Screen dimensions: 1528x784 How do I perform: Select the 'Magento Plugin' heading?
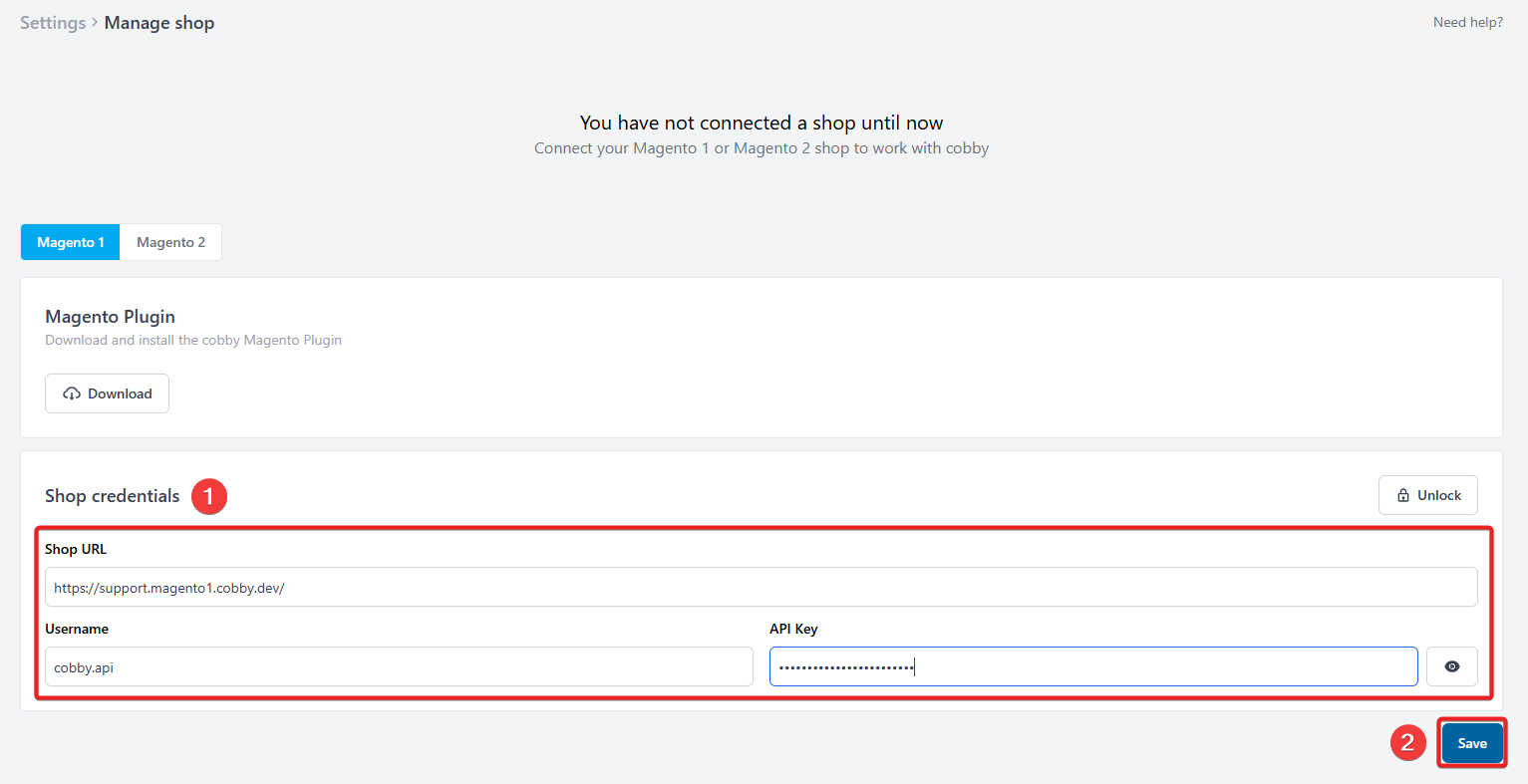[110, 316]
